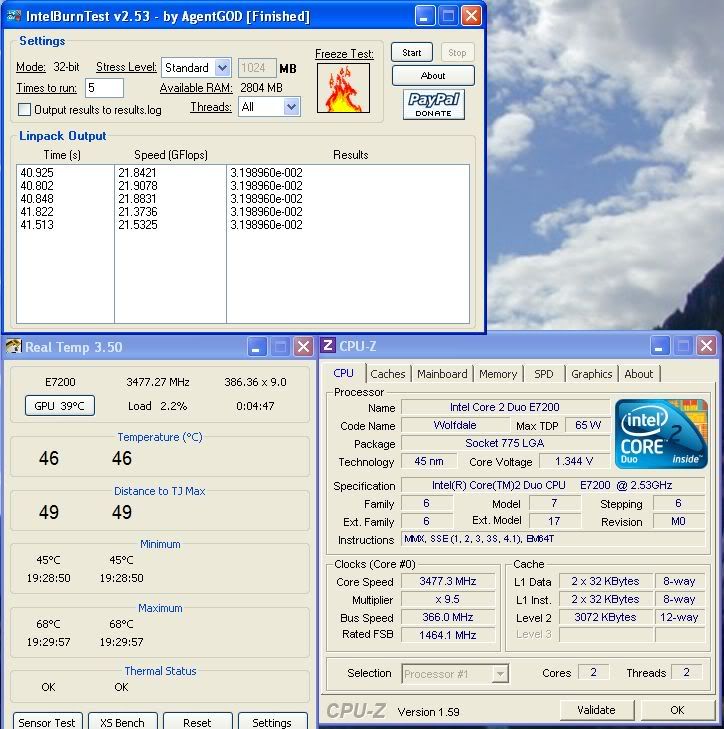This screenshot has height=729, width=724.
Task: Close the CPU-Z window
Action: [706, 346]
